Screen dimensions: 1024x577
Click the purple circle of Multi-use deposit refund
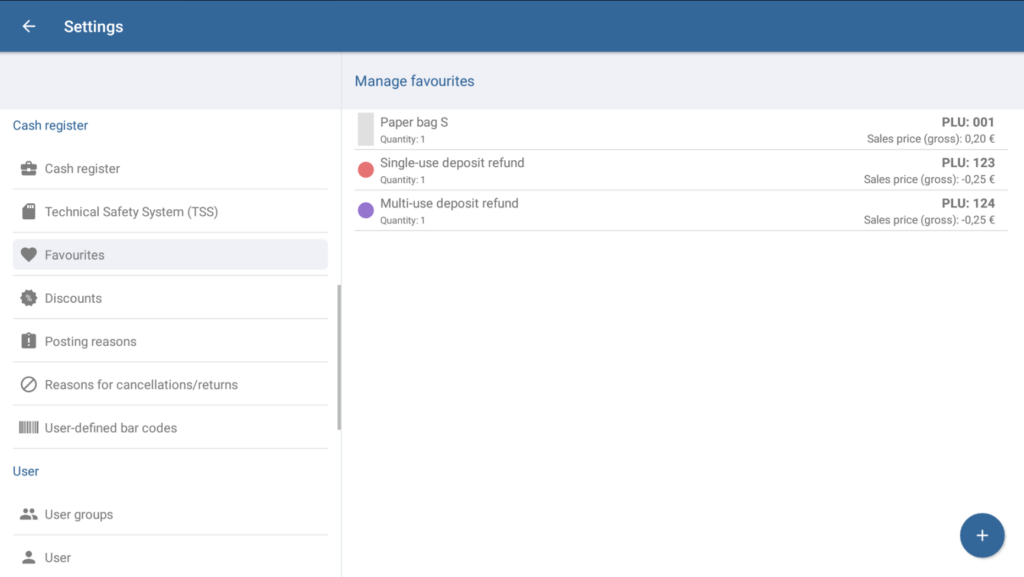tap(366, 210)
